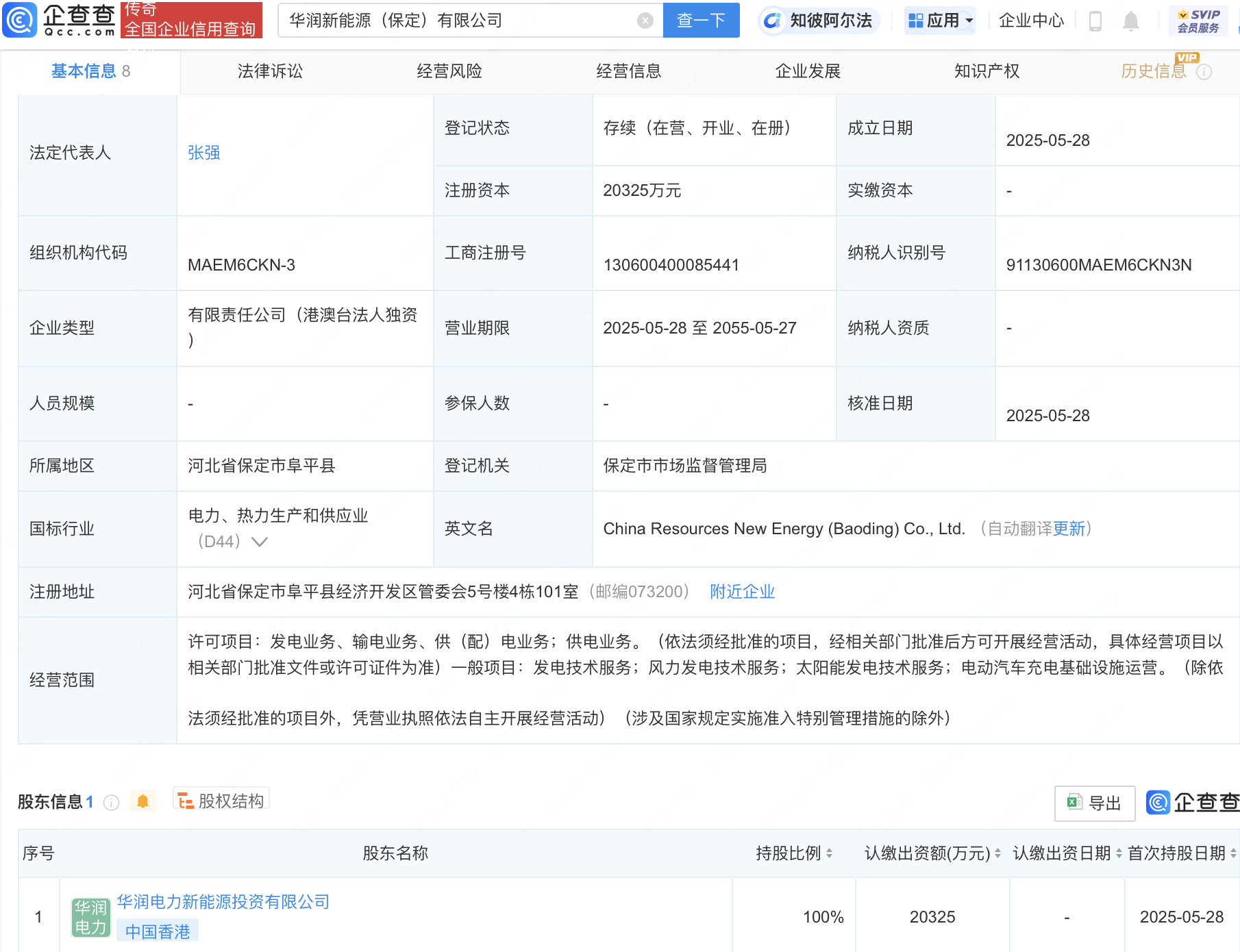This screenshot has width=1240, height=952.
Task: Switch to 企业发展 tab
Action: coord(808,71)
